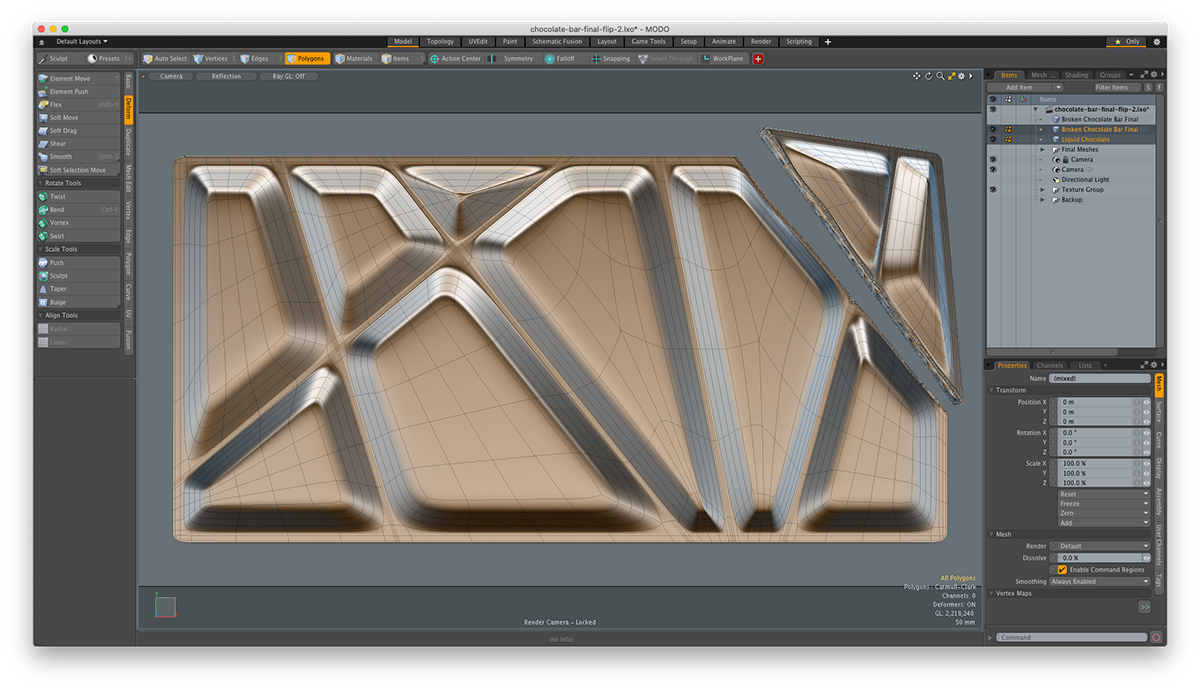Activate the Twist rotate tool
The image size is (1200, 690).
pos(57,196)
